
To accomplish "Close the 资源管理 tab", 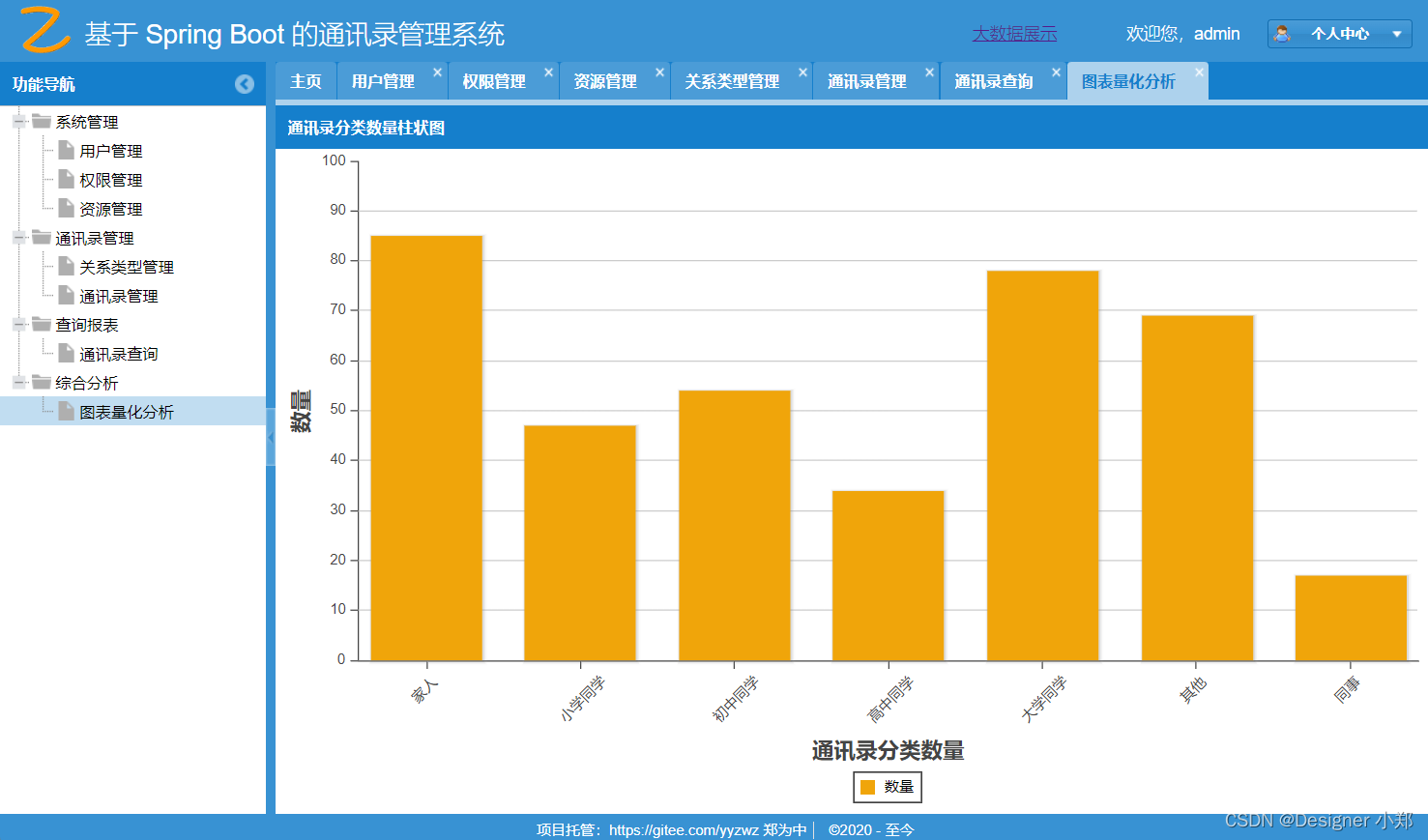I will 659,72.
